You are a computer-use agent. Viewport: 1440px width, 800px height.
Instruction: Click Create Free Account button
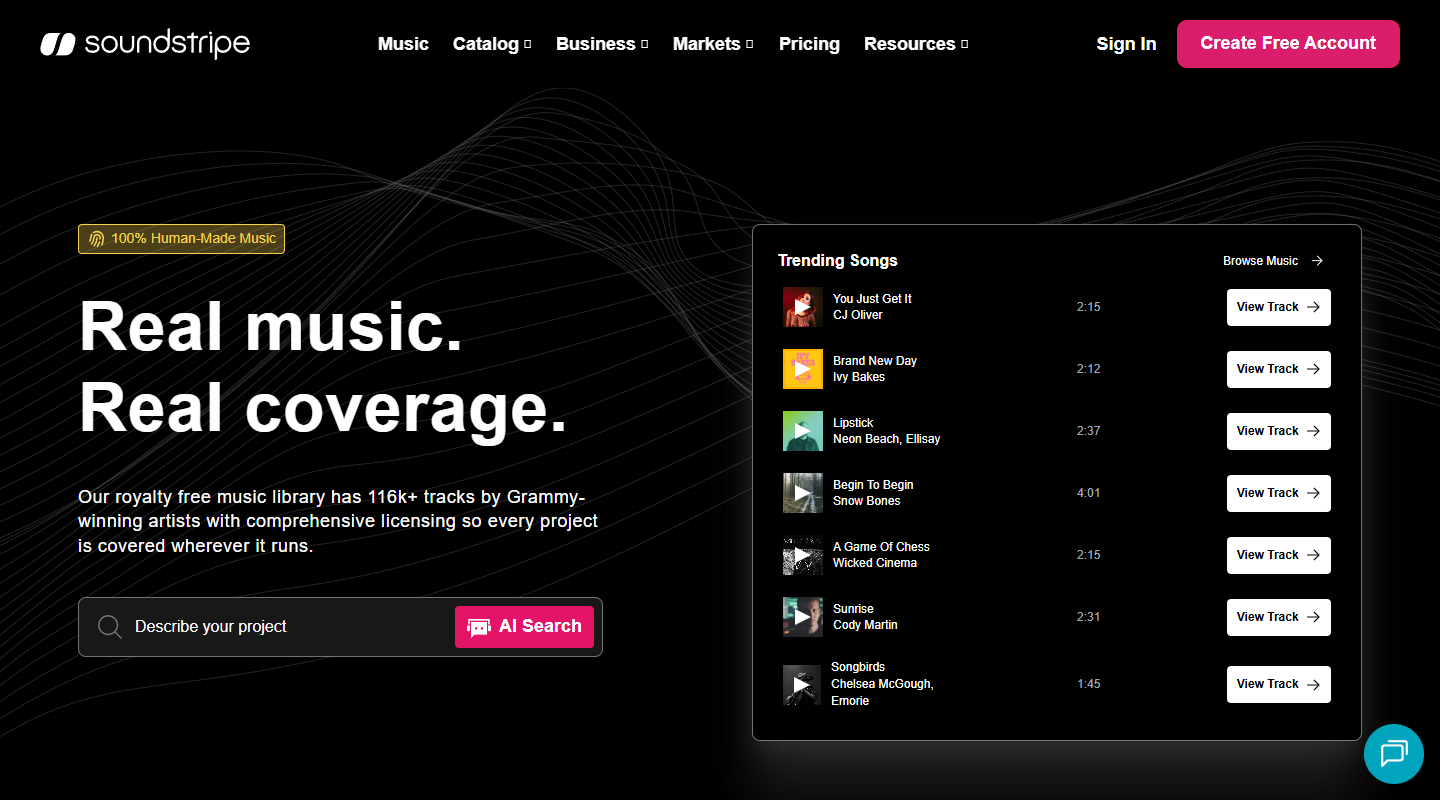point(1288,44)
